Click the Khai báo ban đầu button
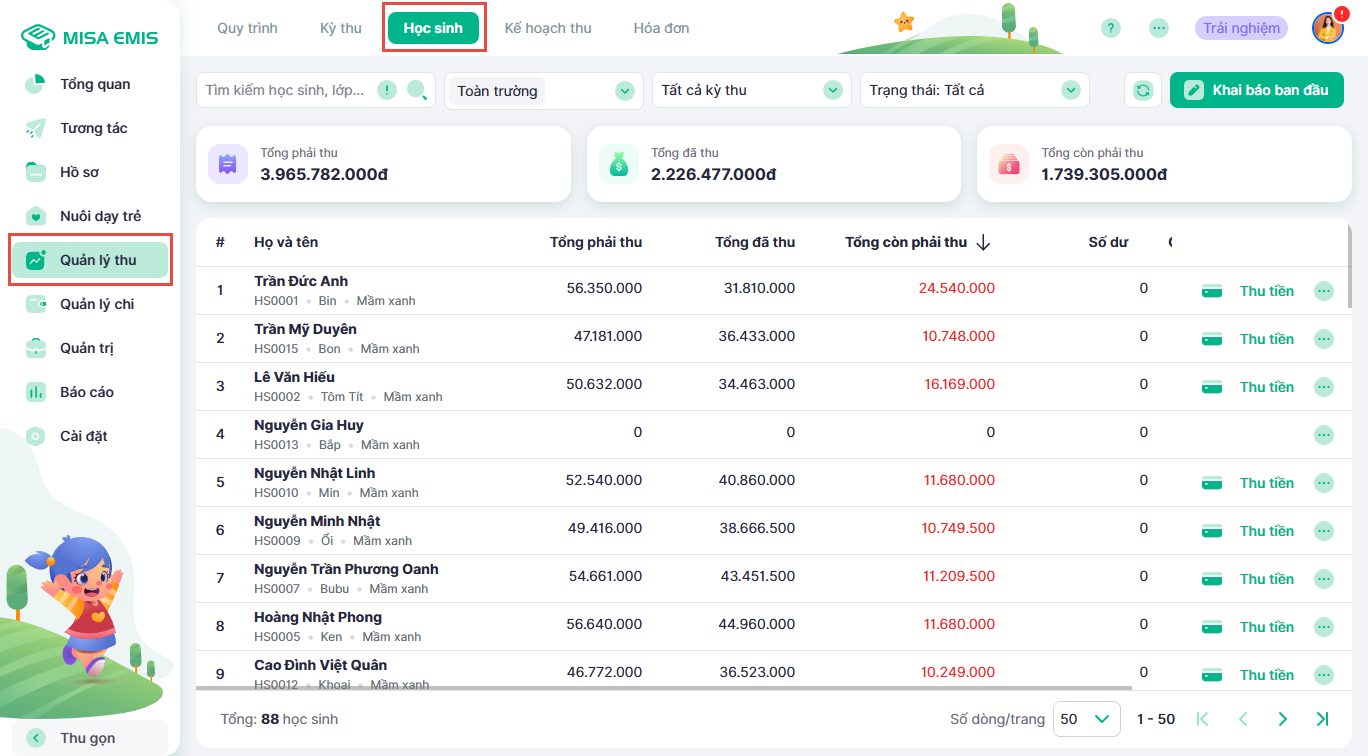 (x=1257, y=90)
